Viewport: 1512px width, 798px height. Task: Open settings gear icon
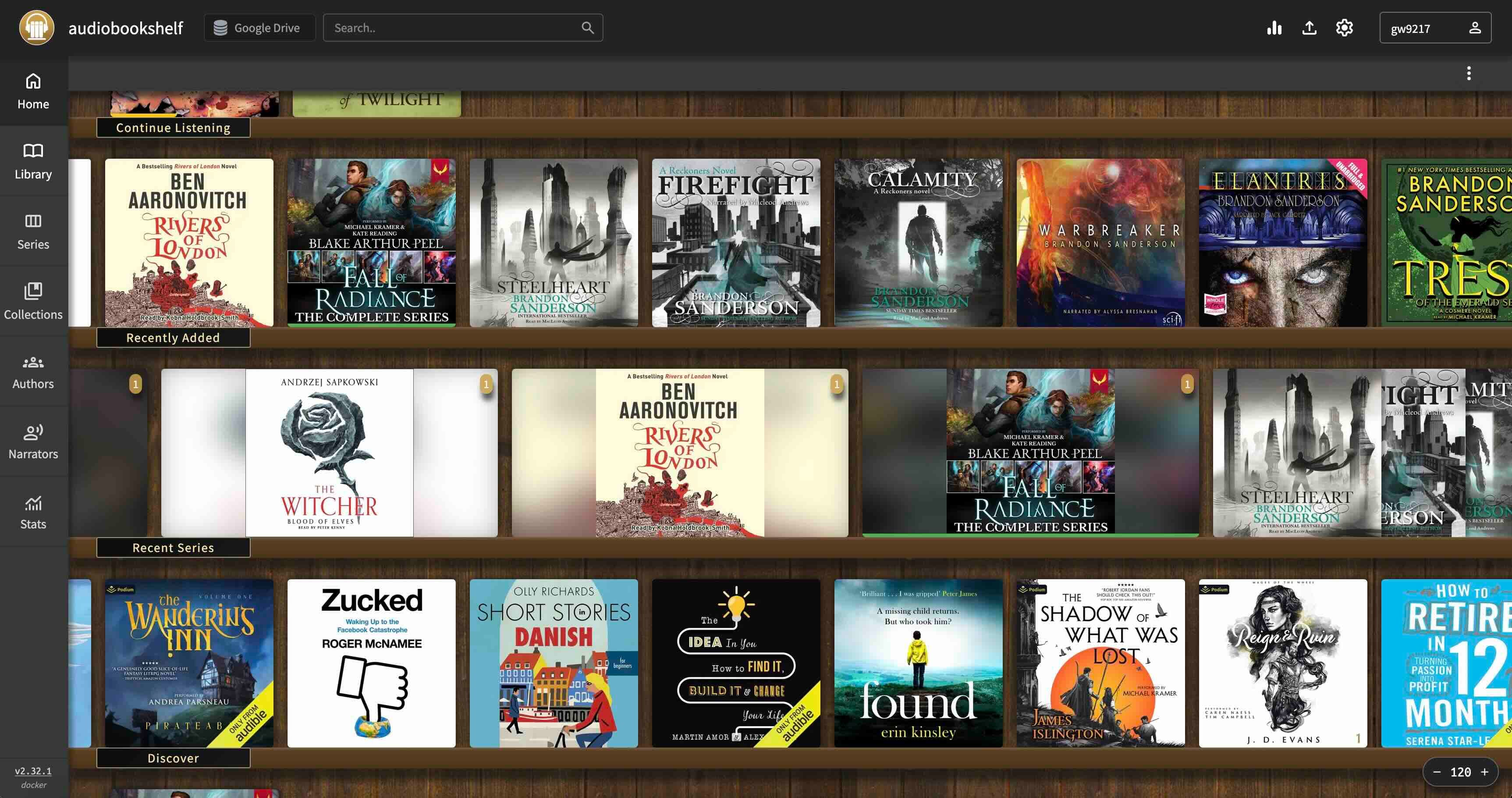[x=1344, y=28]
